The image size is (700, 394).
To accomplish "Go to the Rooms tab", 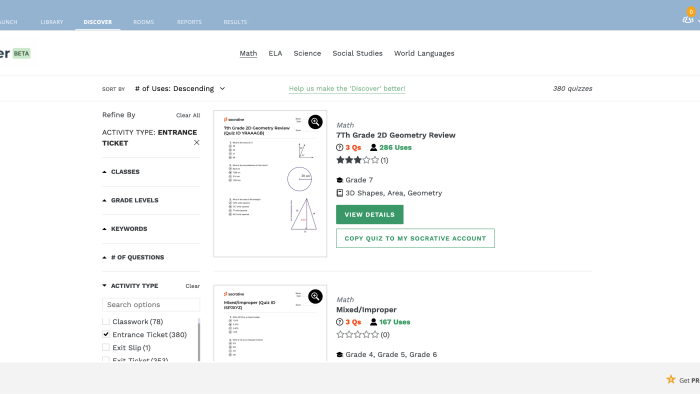I will click(143, 22).
